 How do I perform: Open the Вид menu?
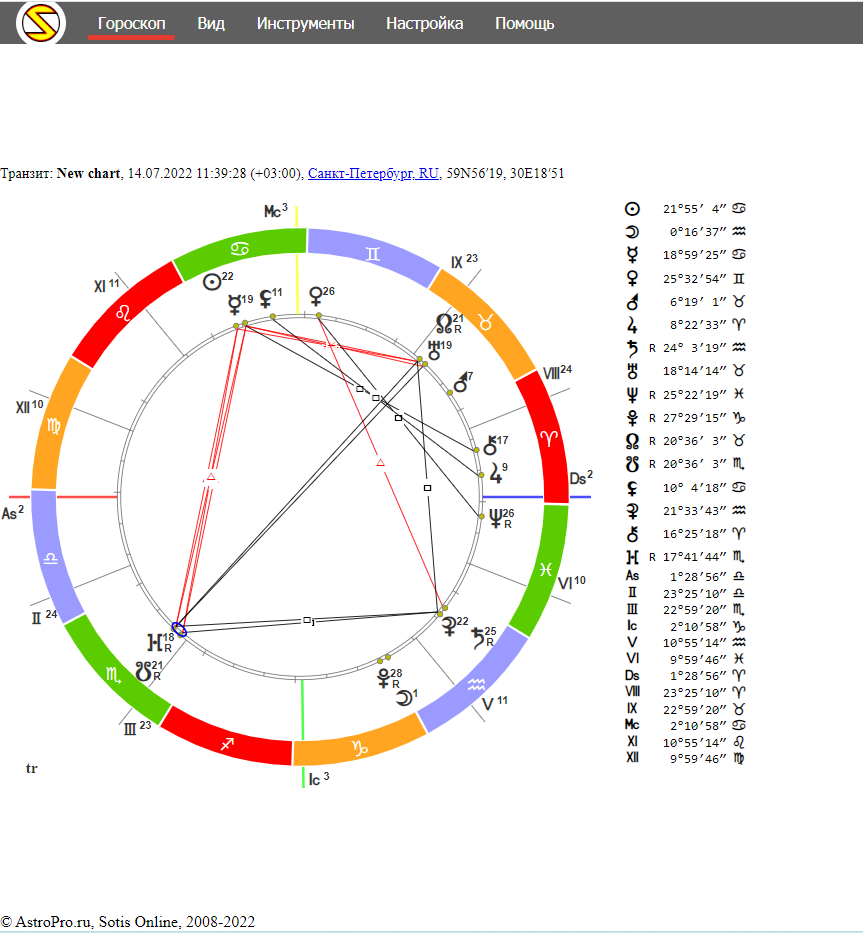(211, 23)
